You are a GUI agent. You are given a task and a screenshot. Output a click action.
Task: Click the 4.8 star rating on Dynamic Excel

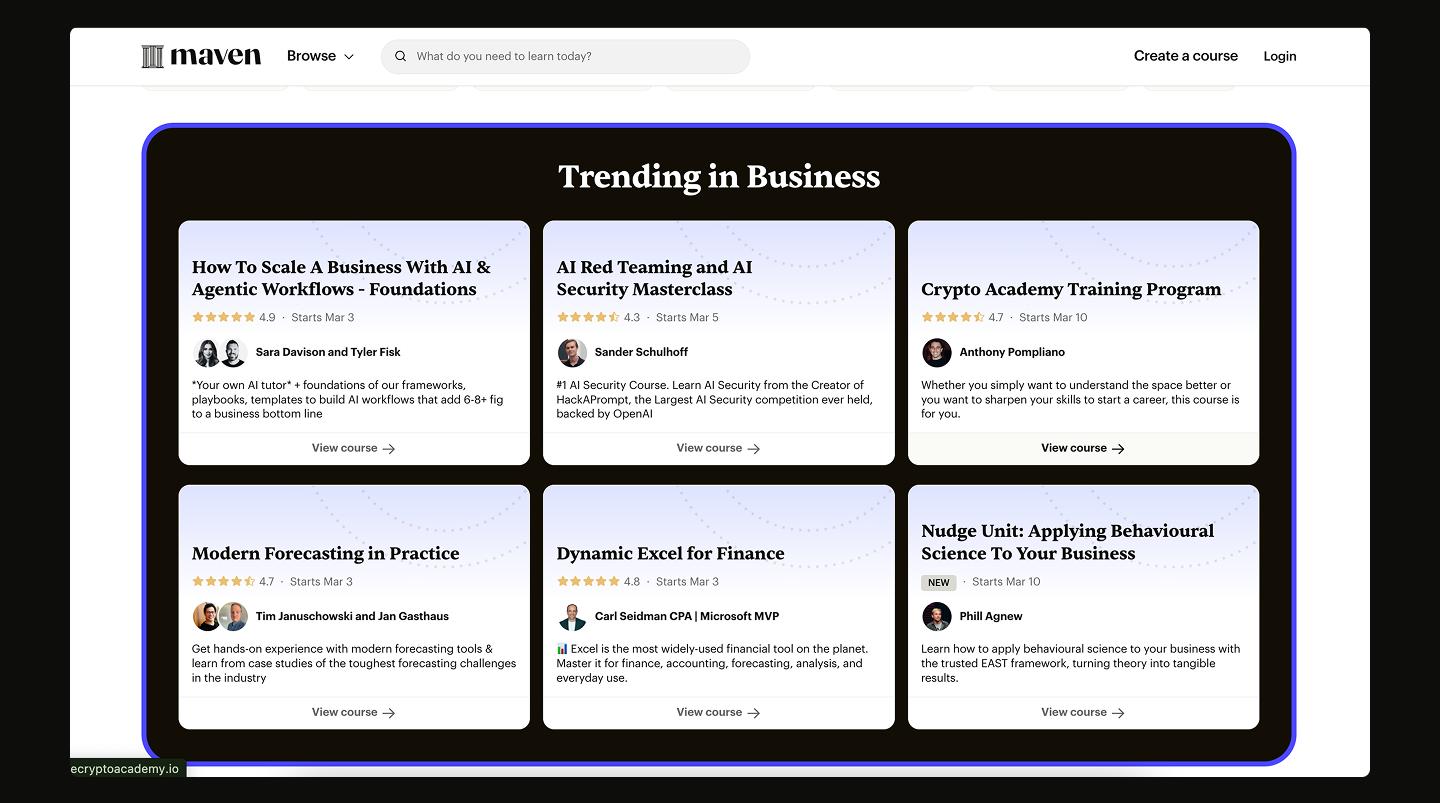coord(598,581)
